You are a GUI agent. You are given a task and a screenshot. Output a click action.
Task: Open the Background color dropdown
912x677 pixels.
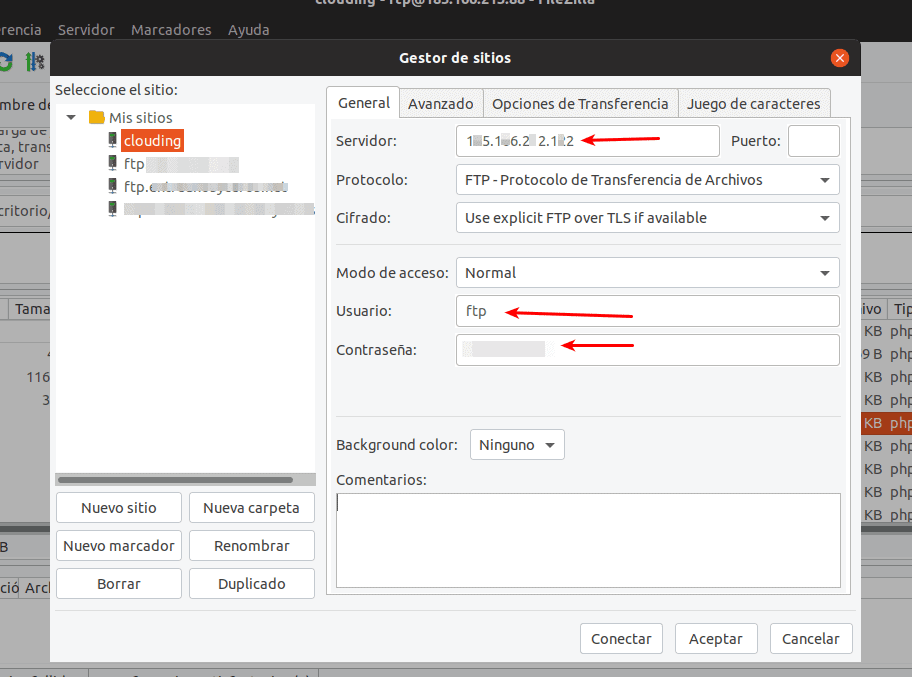(517, 445)
